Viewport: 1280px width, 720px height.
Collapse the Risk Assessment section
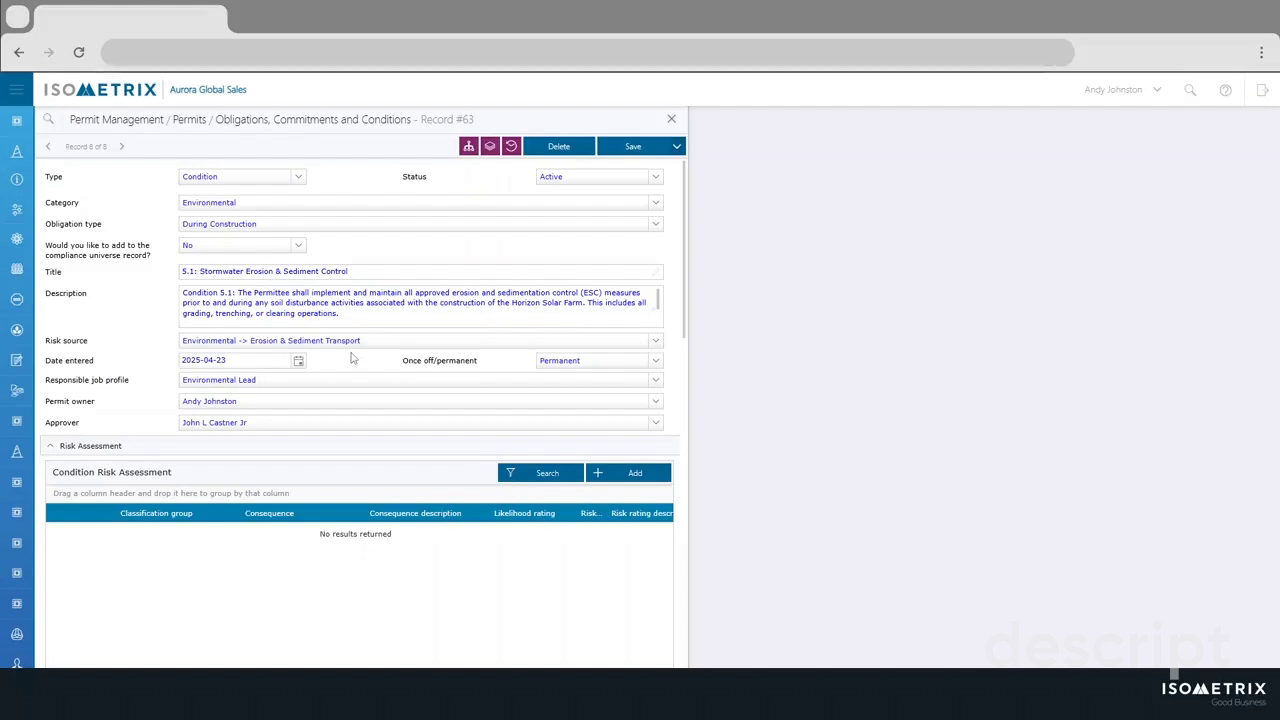click(x=50, y=446)
